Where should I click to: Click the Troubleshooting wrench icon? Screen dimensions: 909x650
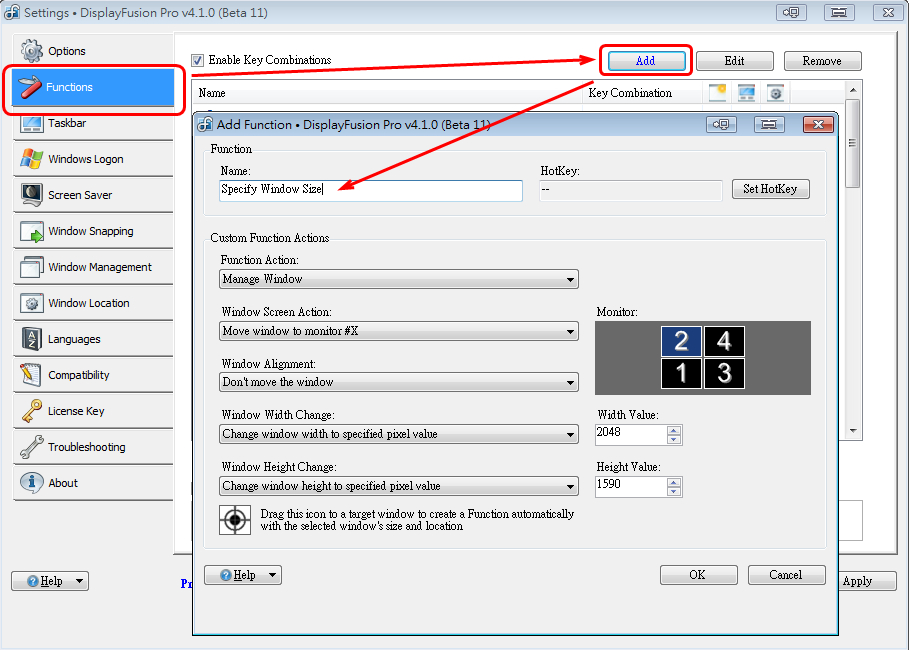(32, 447)
